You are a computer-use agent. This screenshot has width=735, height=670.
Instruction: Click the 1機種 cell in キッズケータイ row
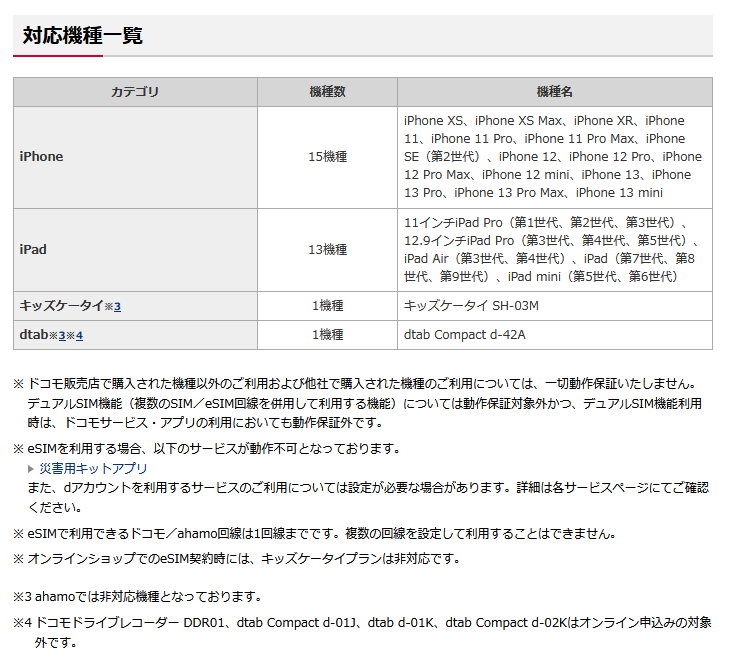coord(327,306)
